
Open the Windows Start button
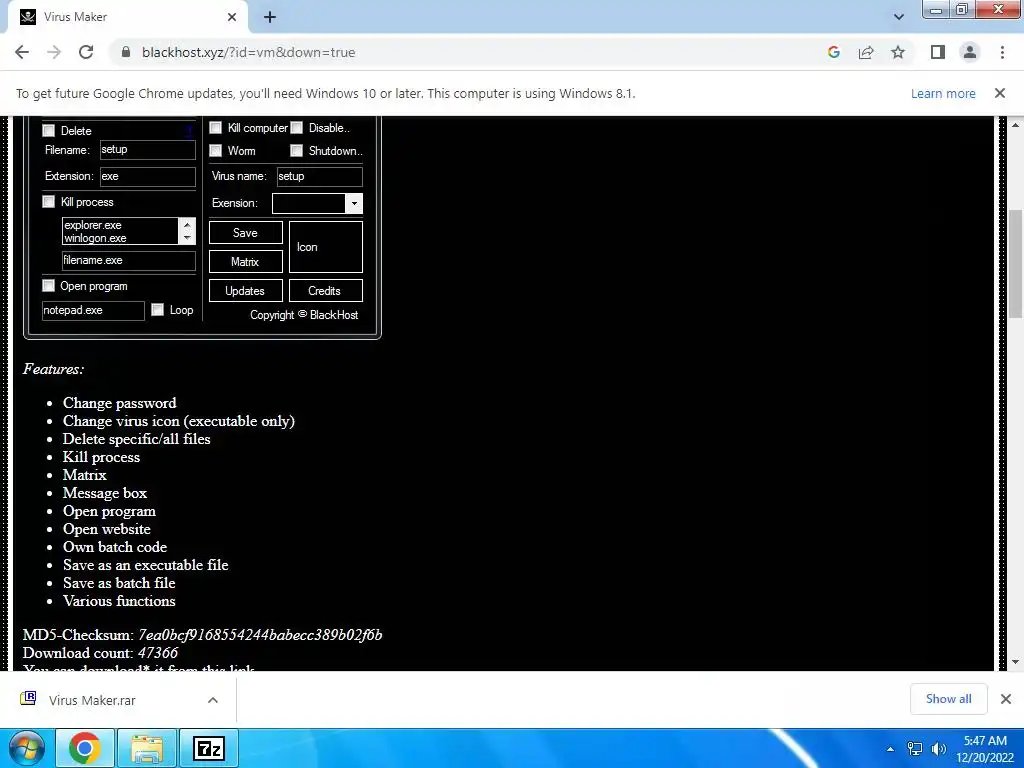tap(26, 748)
